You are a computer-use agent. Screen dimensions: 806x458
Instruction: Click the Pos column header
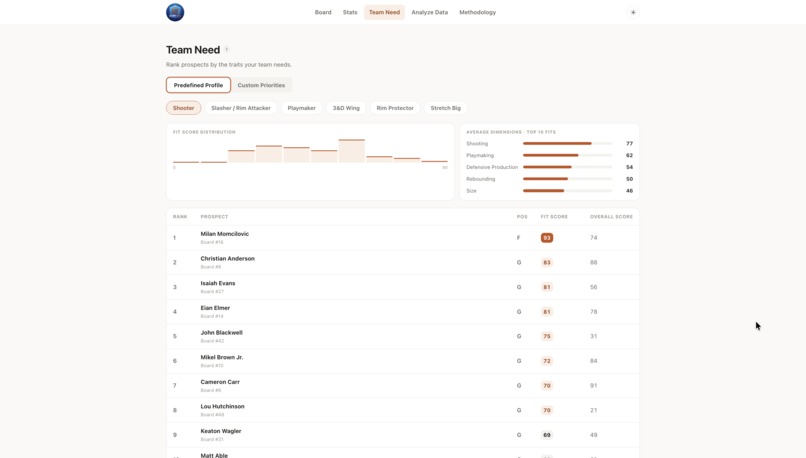(522, 217)
